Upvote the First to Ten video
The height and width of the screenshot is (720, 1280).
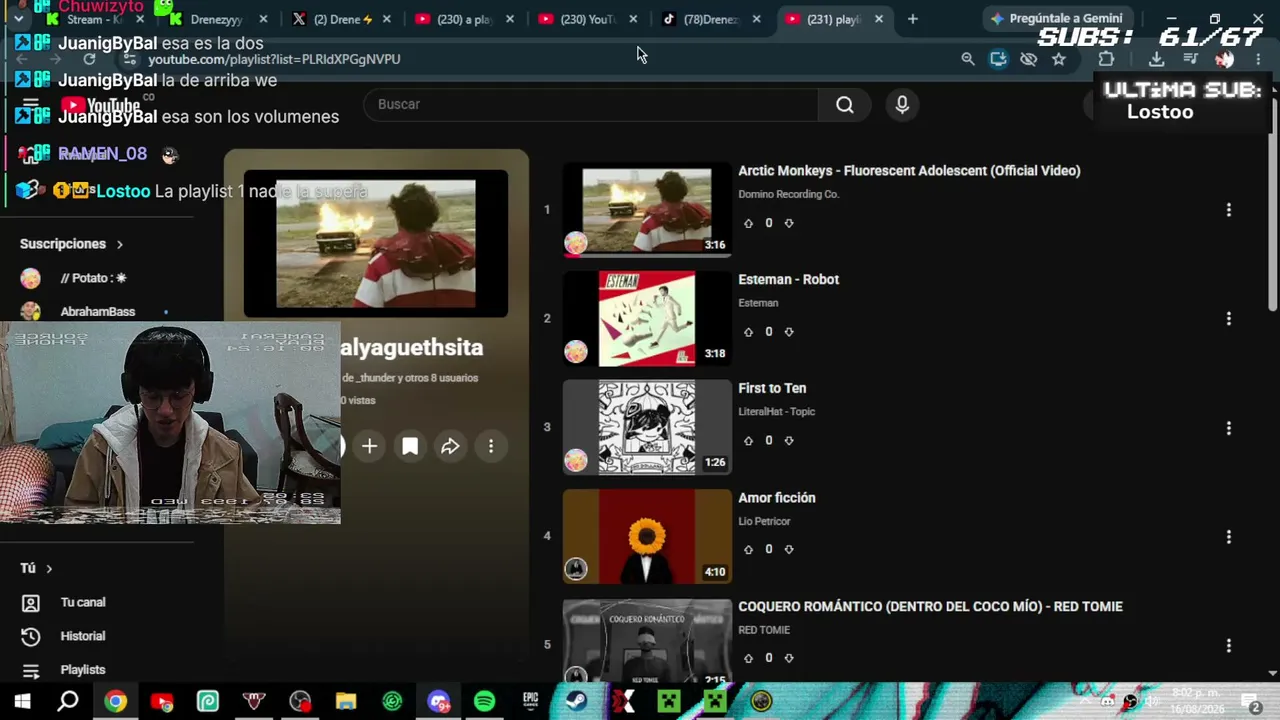point(748,441)
